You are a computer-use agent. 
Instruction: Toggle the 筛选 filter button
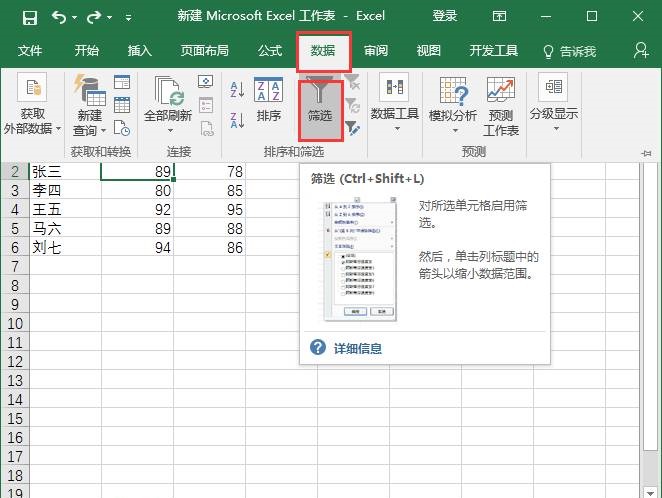point(320,111)
